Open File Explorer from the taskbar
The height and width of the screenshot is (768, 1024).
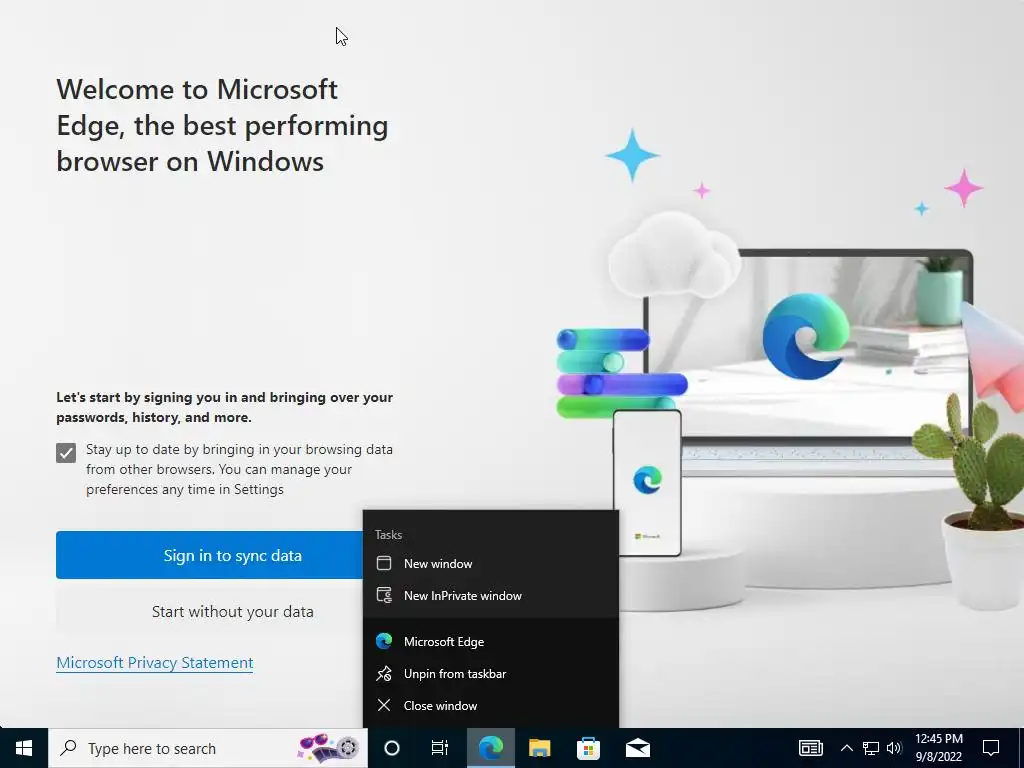pos(539,748)
